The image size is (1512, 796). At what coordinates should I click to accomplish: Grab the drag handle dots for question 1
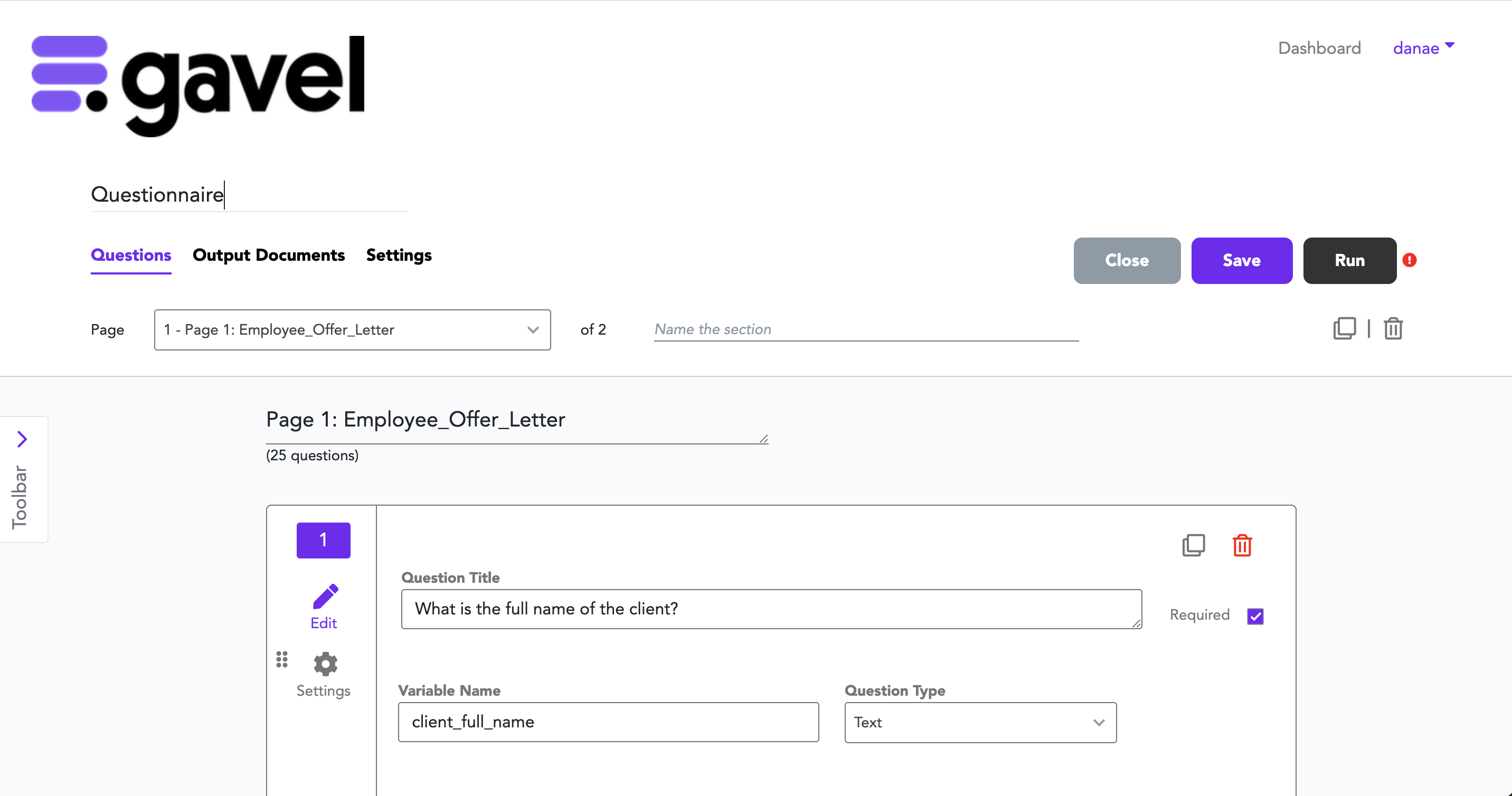[282, 659]
